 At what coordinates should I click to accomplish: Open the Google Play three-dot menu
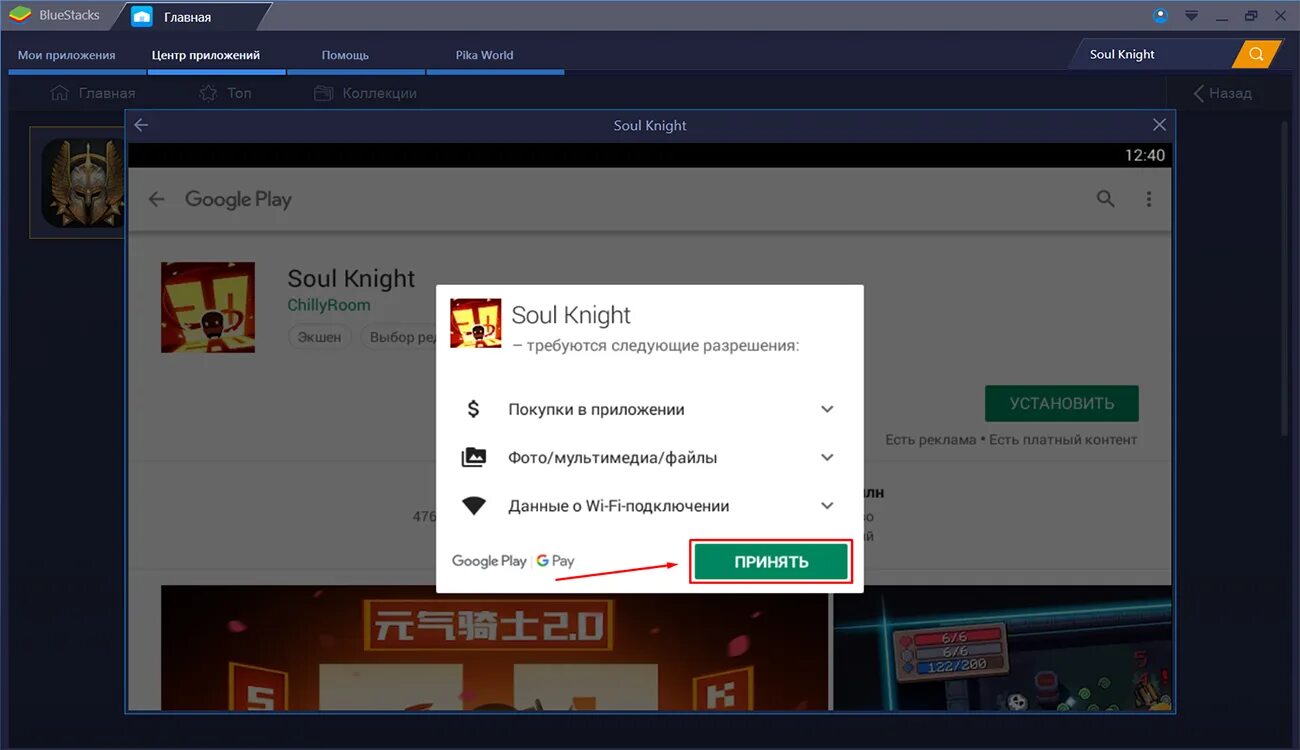click(x=1149, y=199)
